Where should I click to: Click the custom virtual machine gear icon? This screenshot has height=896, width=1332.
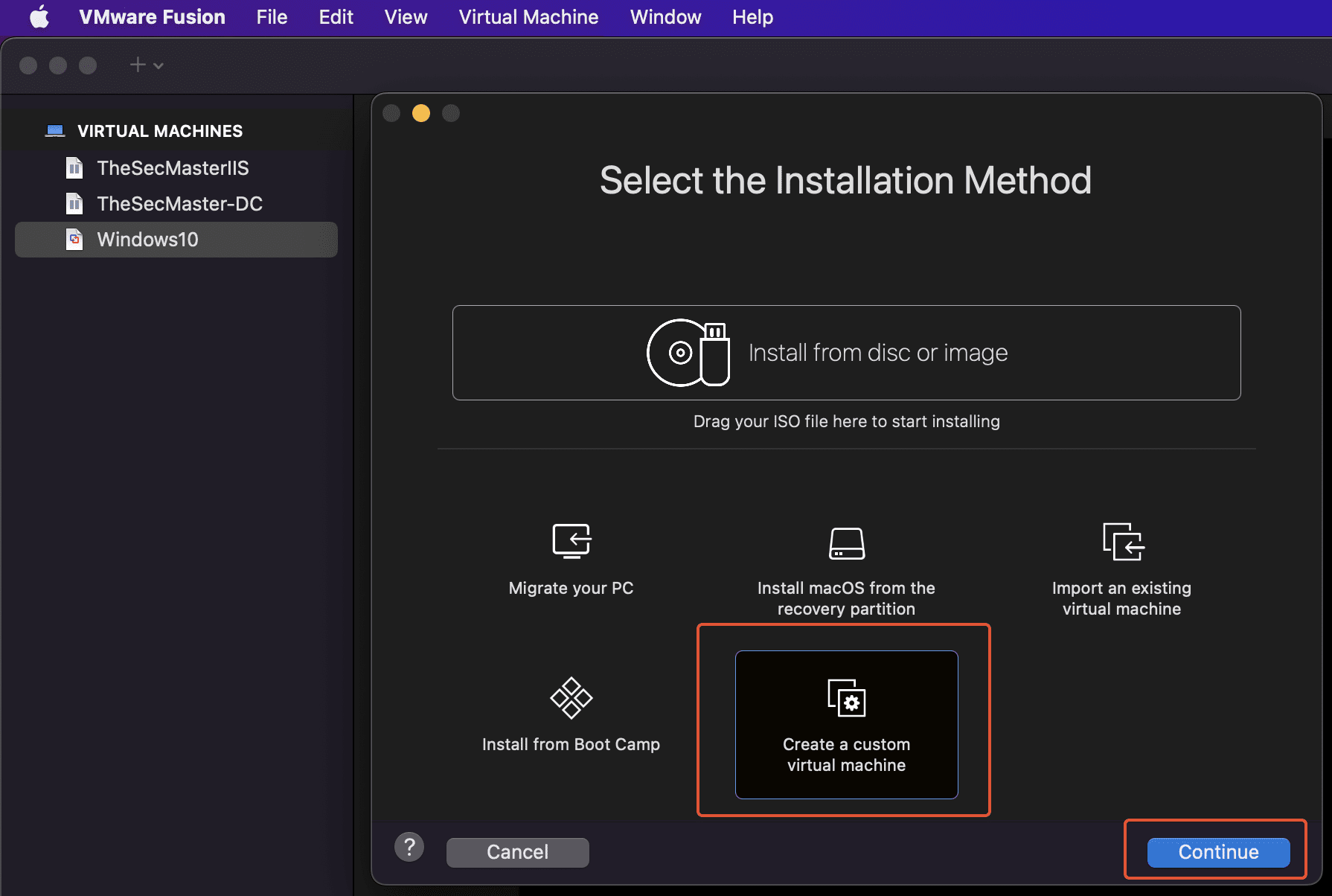pyautogui.click(x=847, y=698)
